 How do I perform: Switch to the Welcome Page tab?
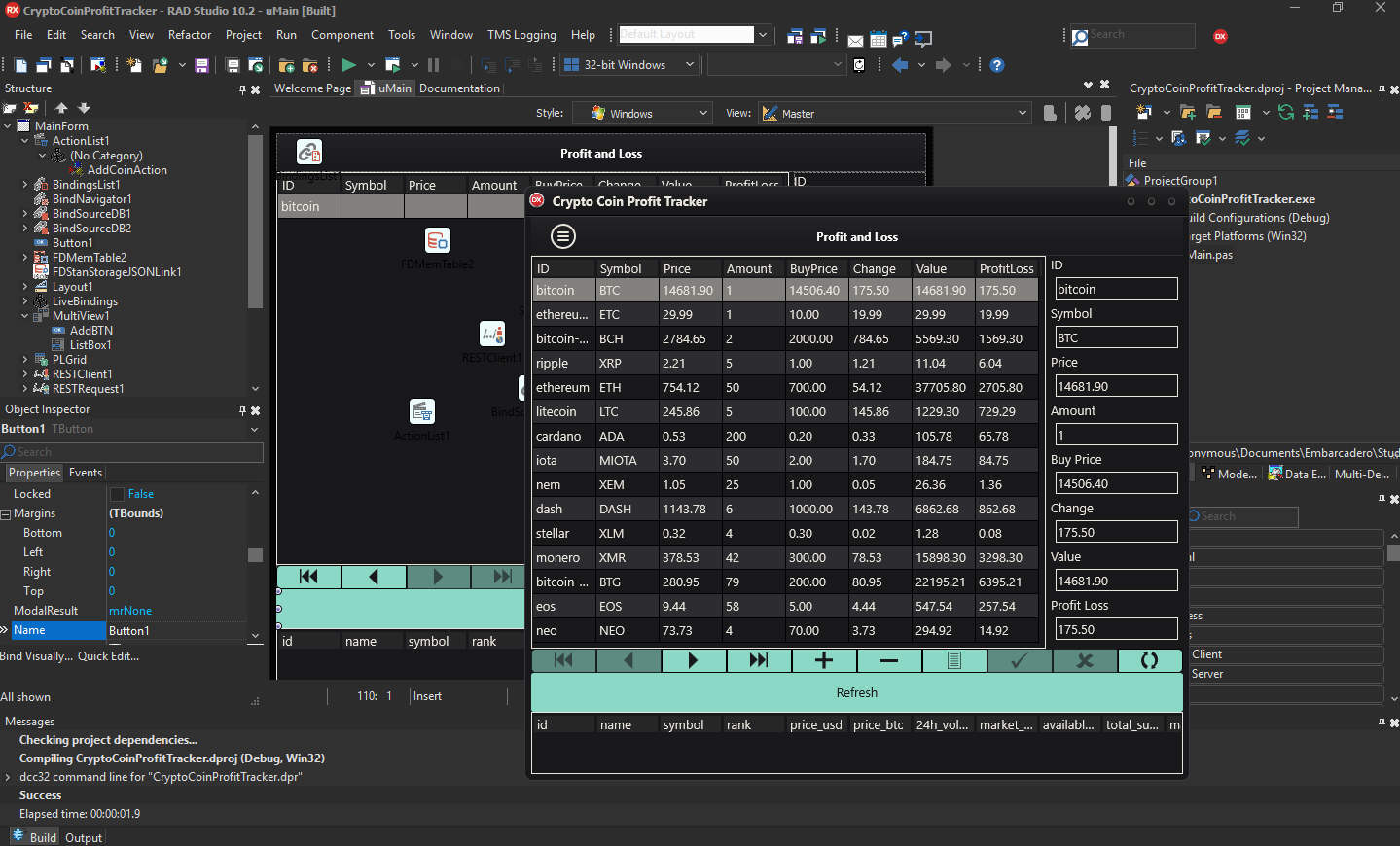click(312, 88)
